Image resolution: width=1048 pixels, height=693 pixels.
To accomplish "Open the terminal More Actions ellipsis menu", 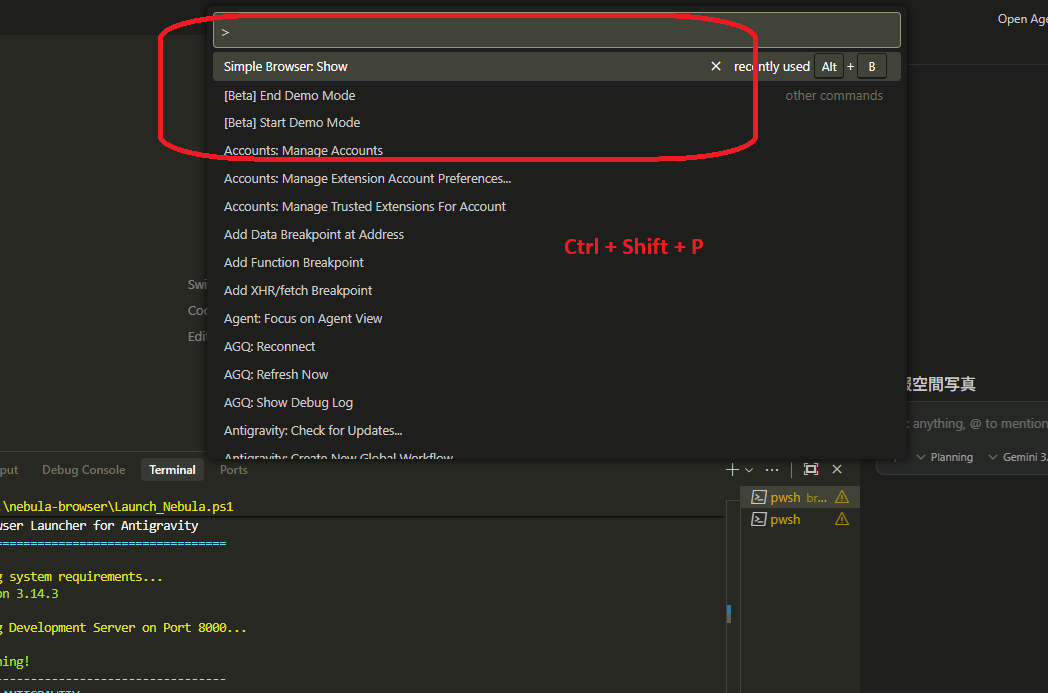I will tap(771, 469).
